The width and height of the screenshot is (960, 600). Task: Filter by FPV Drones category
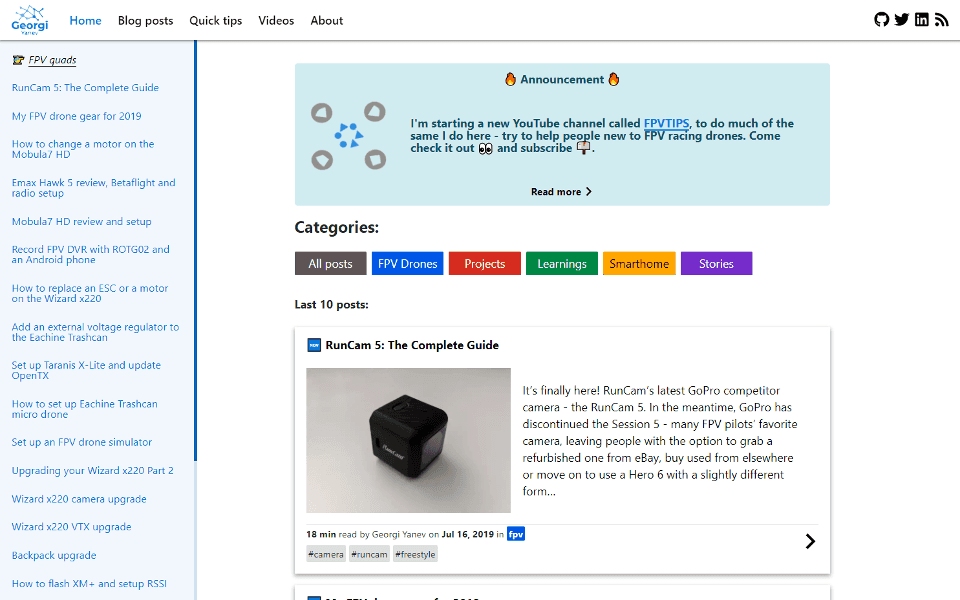pyautogui.click(x=405, y=264)
